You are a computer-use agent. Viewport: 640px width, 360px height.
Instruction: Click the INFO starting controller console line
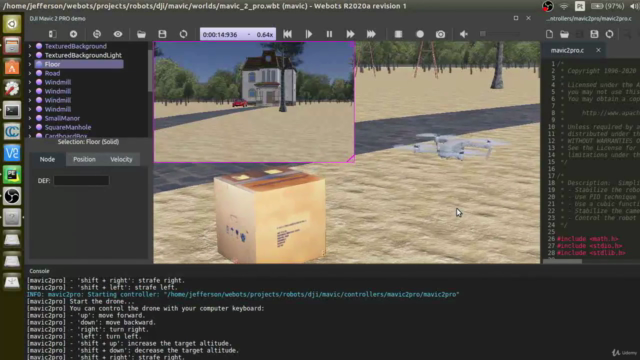click(243, 294)
